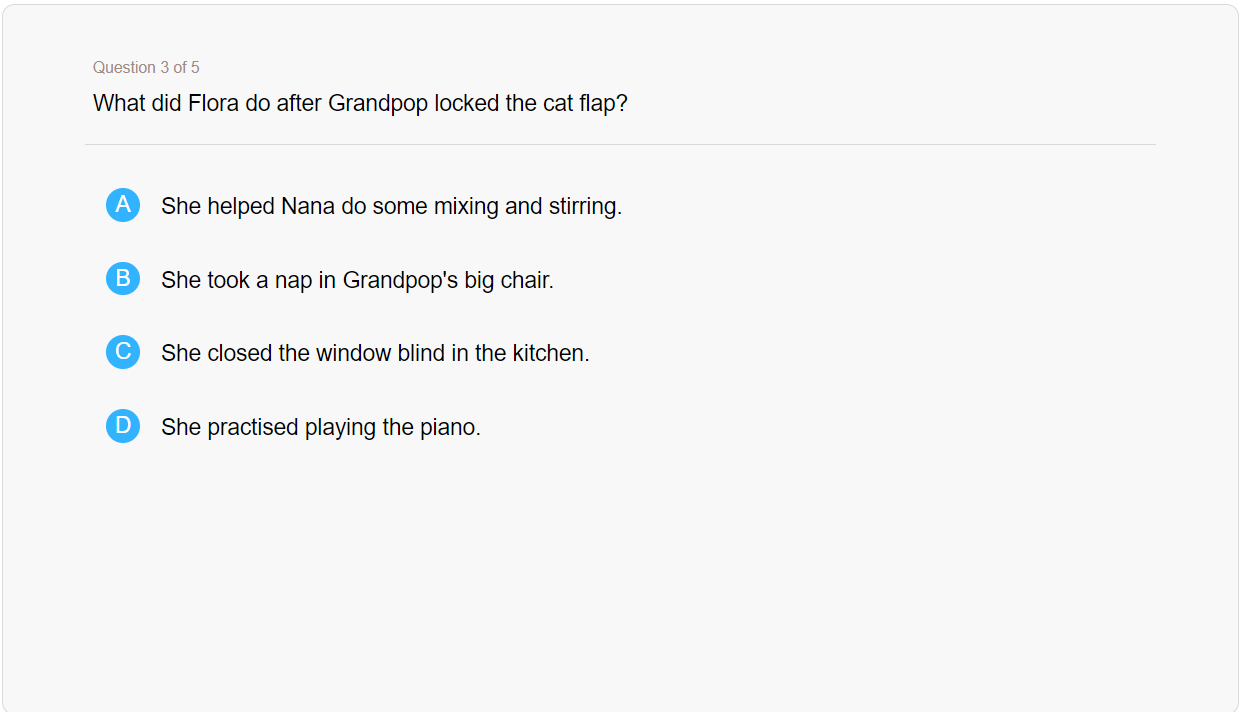Select "She helped Nana do some mixing" answer text
The width and height of the screenshot is (1242, 712).
tap(391, 206)
